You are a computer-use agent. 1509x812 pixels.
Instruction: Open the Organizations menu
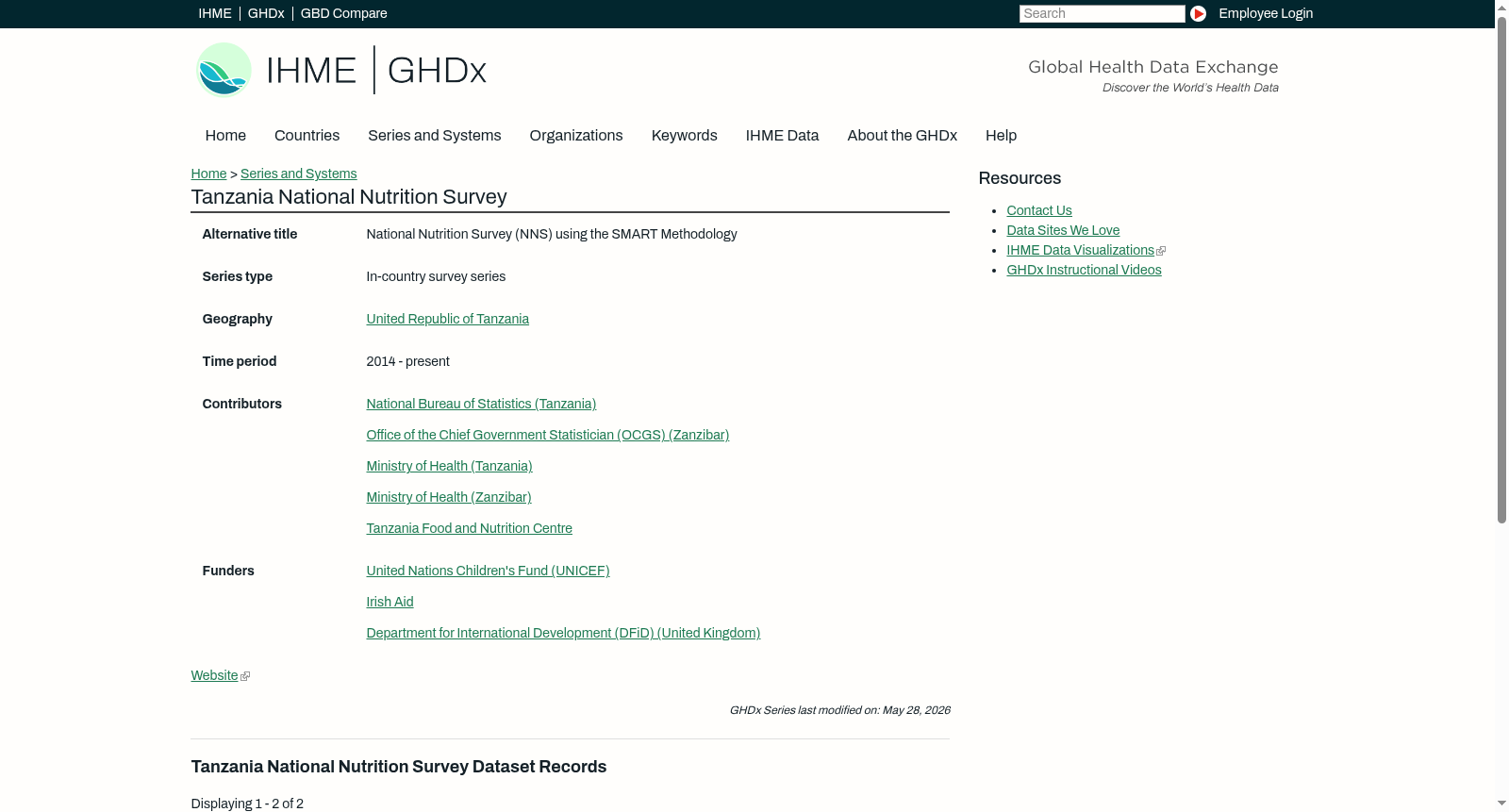click(576, 136)
